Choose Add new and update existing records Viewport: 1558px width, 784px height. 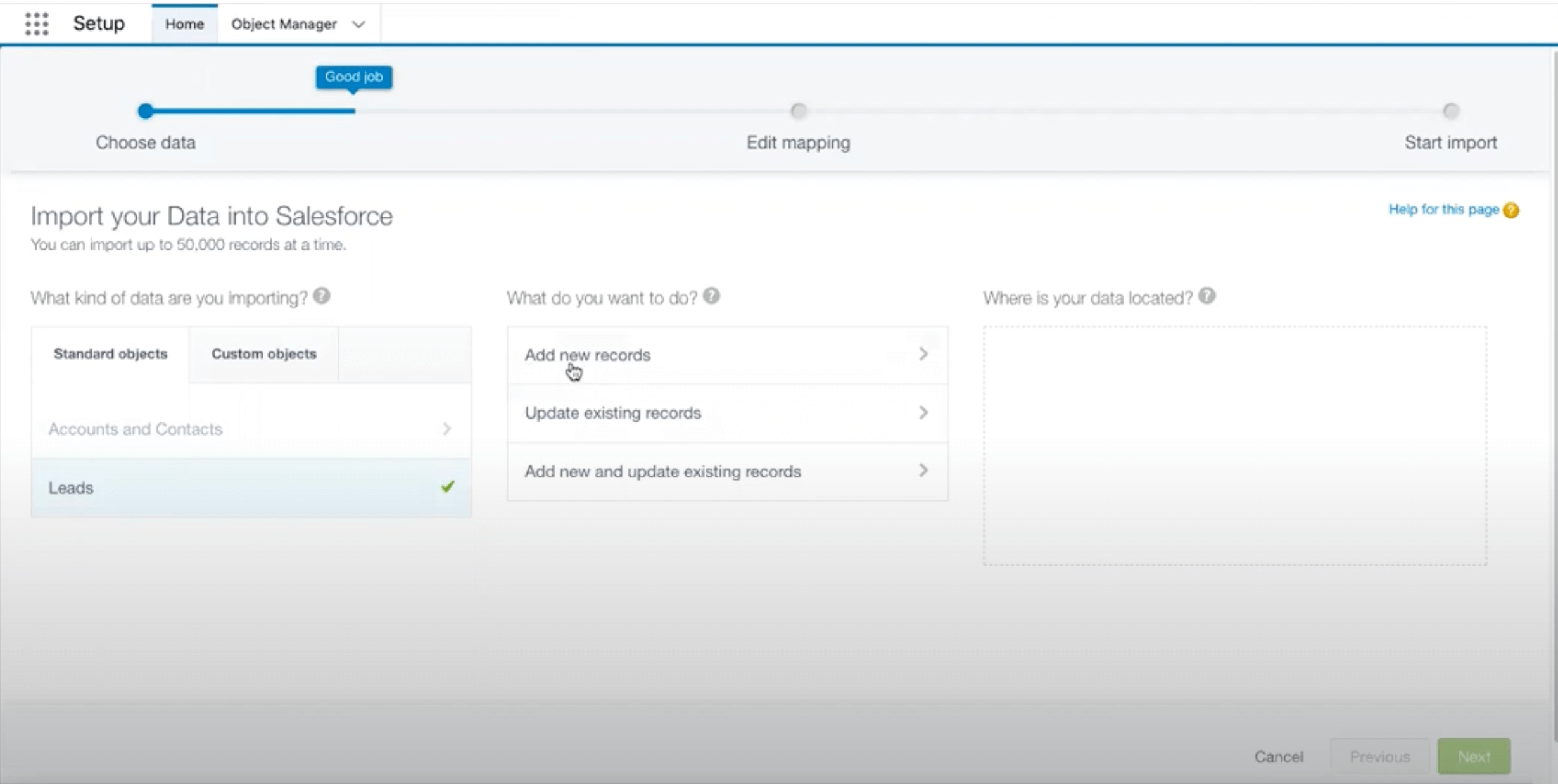tap(727, 471)
